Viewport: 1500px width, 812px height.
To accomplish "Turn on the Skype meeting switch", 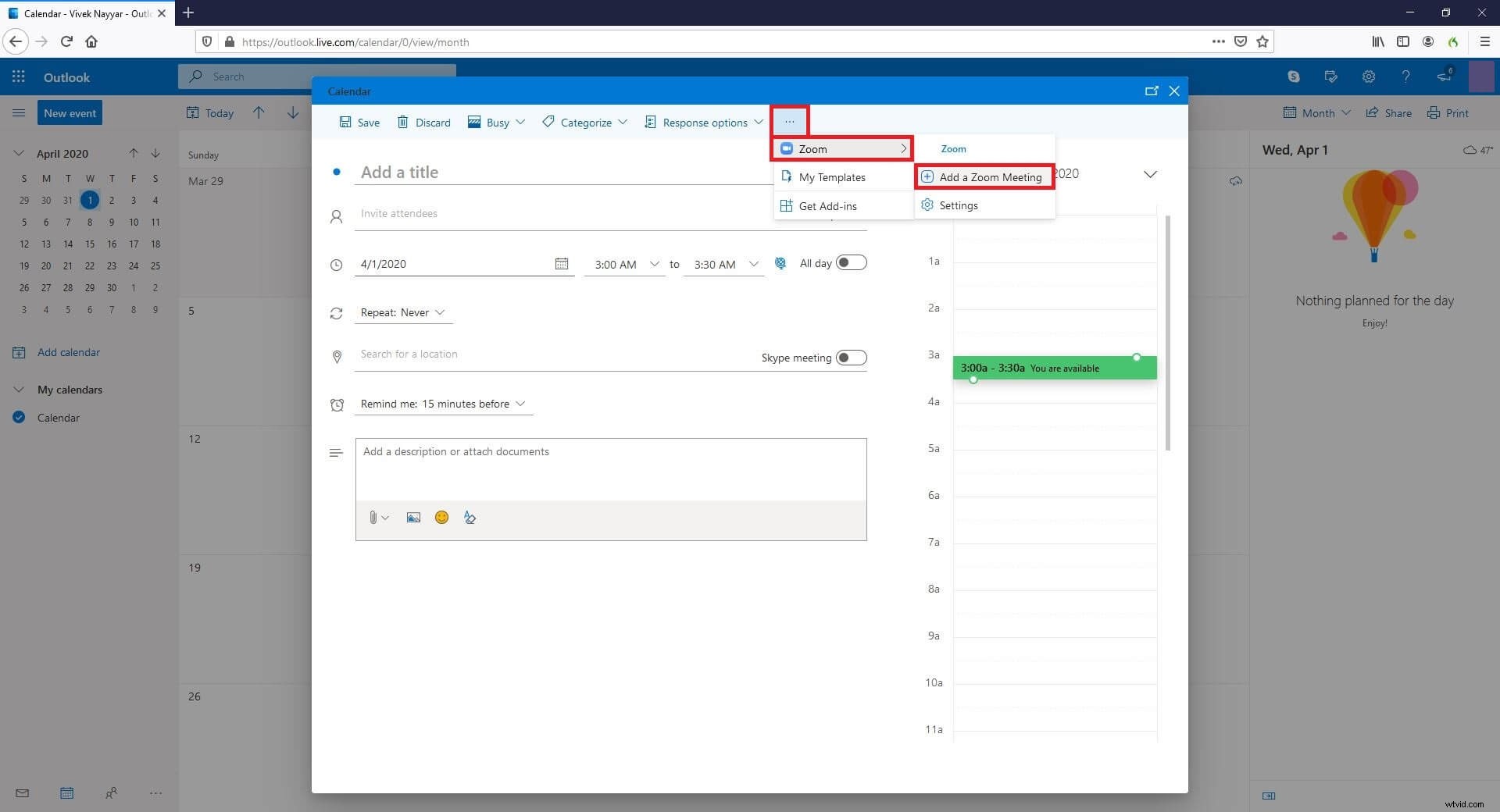I will [852, 357].
